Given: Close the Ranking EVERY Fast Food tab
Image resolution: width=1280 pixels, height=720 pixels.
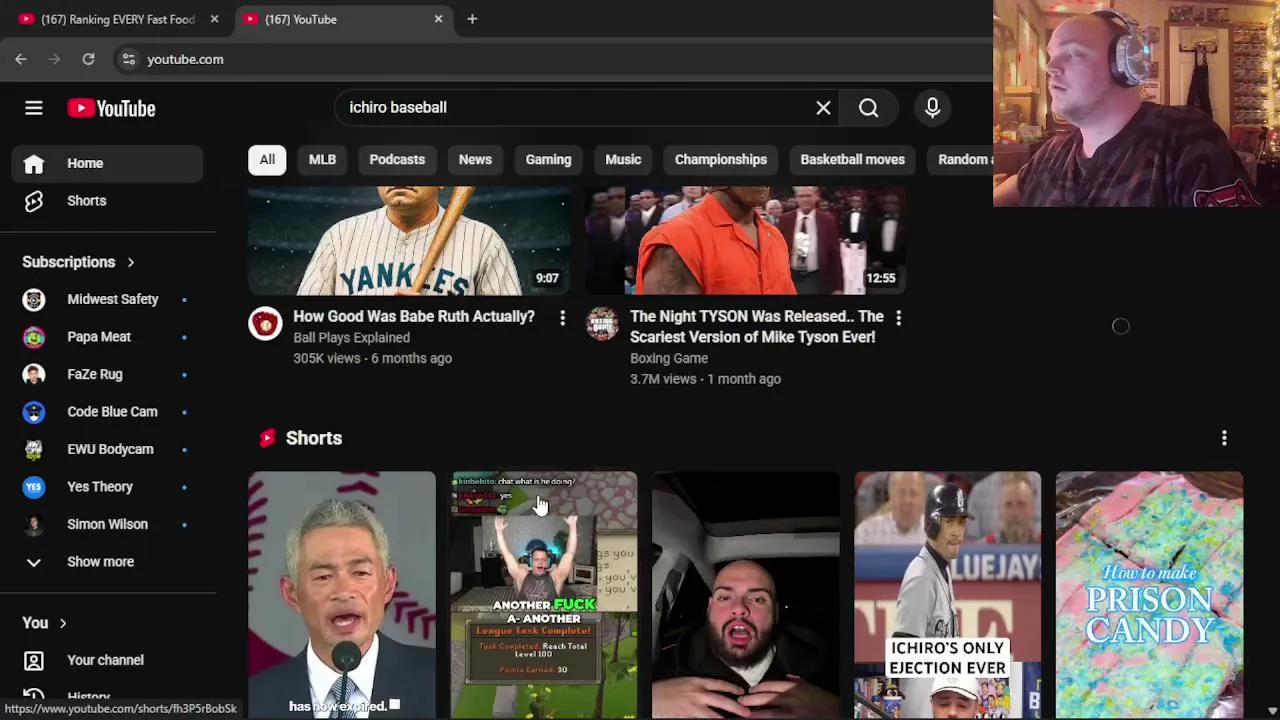Looking at the screenshot, I should coord(214,19).
